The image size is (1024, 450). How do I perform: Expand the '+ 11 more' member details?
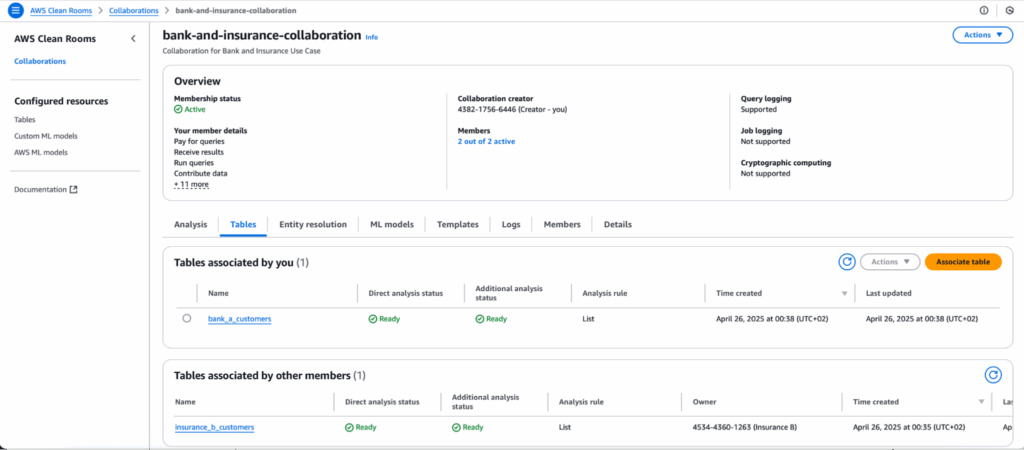pos(191,184)
